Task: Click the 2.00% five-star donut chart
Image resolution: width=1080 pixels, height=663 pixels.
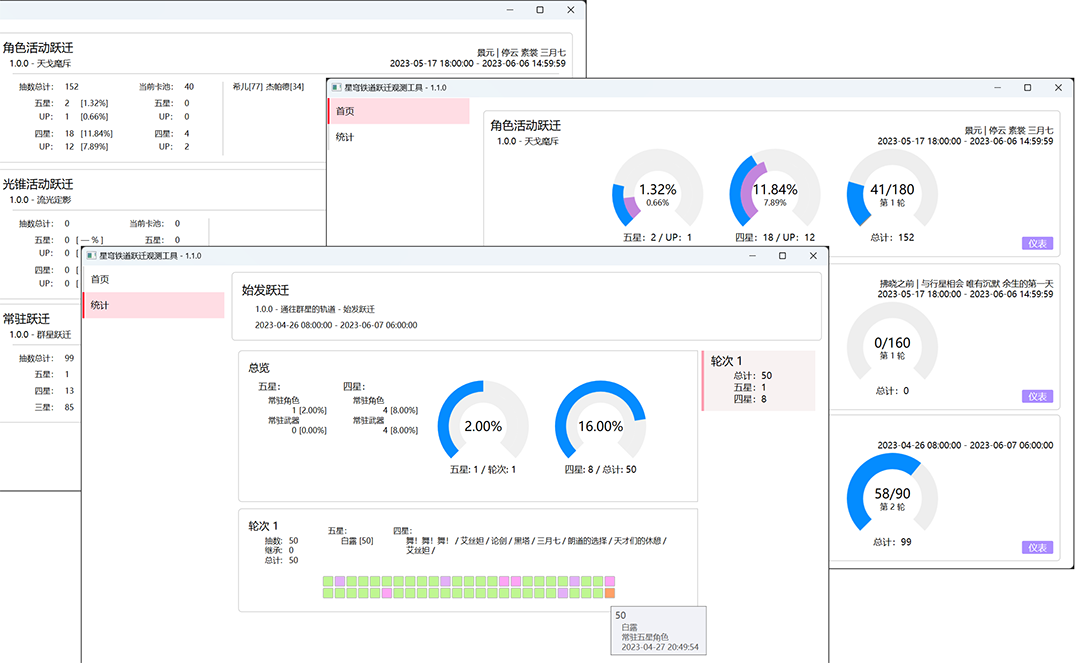Action: [483, 426]
